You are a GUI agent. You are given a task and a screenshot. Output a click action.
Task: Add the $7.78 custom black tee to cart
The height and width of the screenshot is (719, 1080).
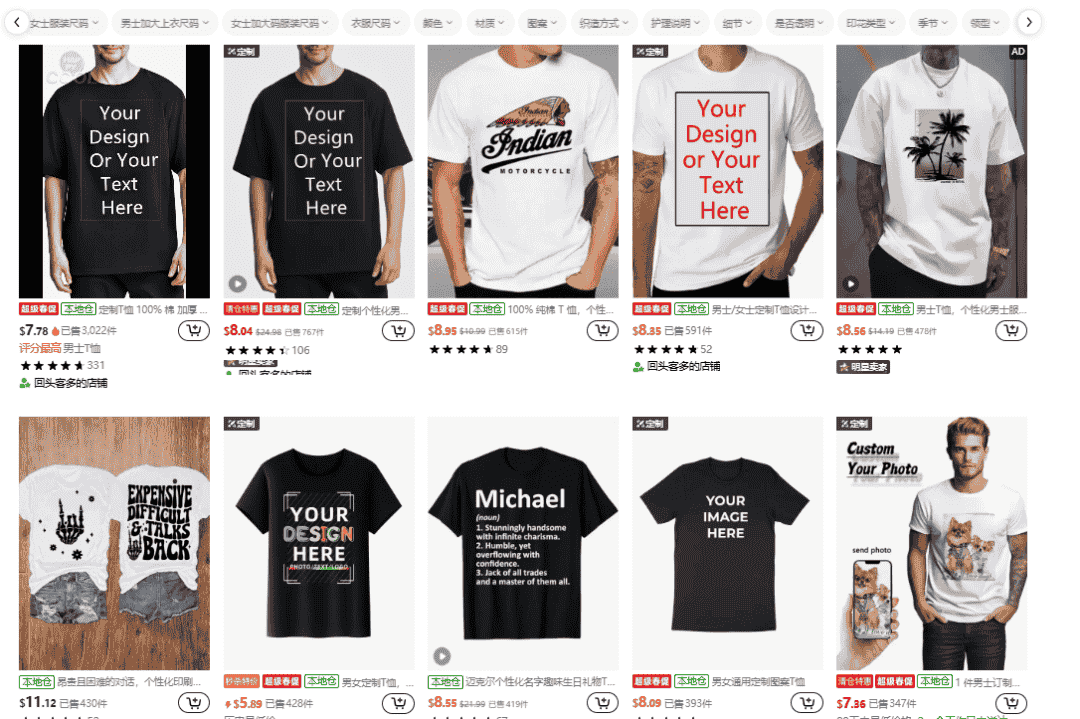coord(194,331)
